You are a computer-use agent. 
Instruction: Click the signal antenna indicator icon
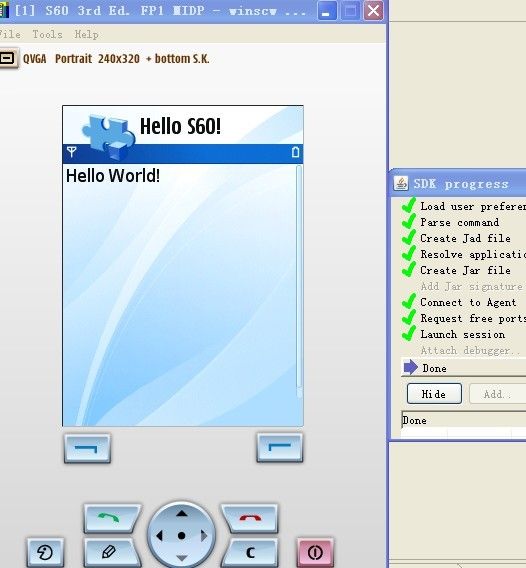pos(71,152)
